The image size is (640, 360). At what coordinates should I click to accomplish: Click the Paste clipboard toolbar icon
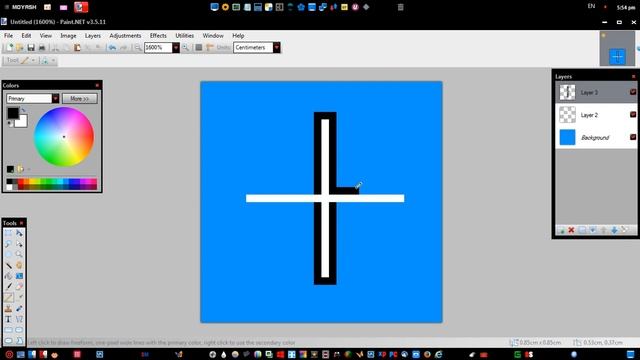tap(77, 48)
